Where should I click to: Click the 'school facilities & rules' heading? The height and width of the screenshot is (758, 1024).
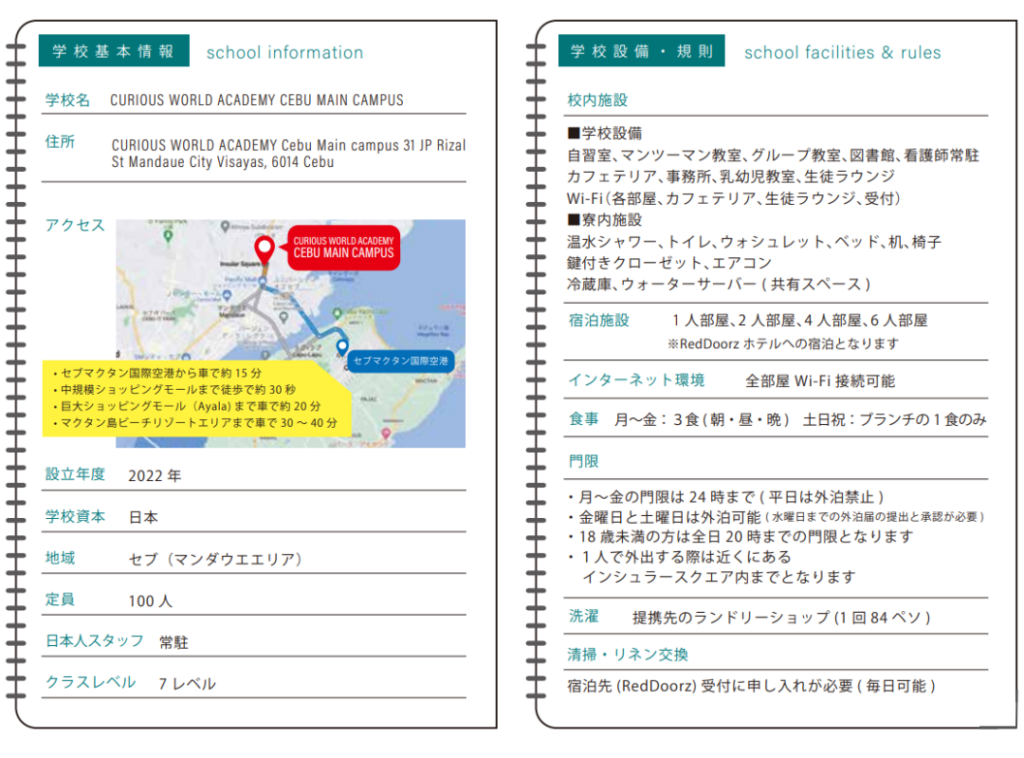(x=842, y=52)
